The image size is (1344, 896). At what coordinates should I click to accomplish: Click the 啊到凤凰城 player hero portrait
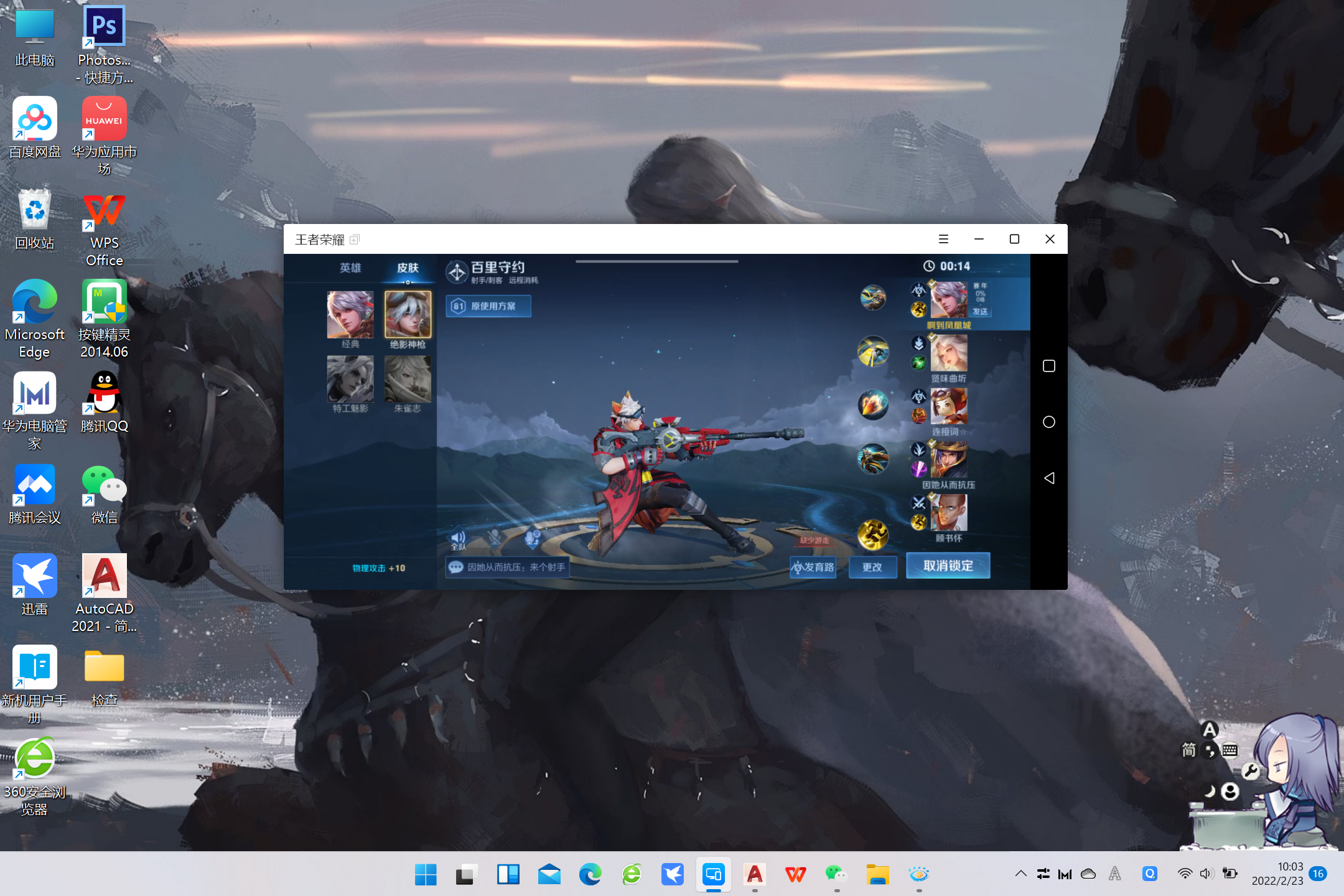pos(948,300)
